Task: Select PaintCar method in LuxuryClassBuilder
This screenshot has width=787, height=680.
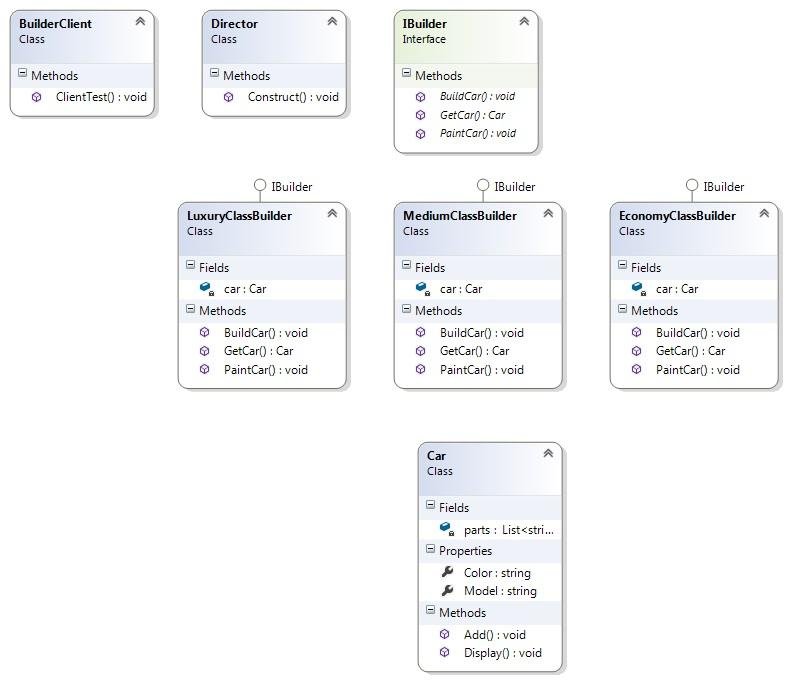Action: 265,369
